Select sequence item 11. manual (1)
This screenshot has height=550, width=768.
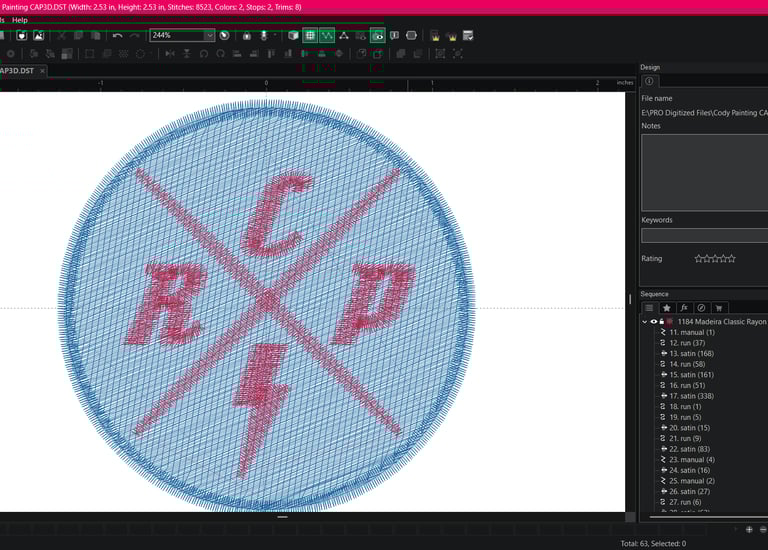[692, 332]
